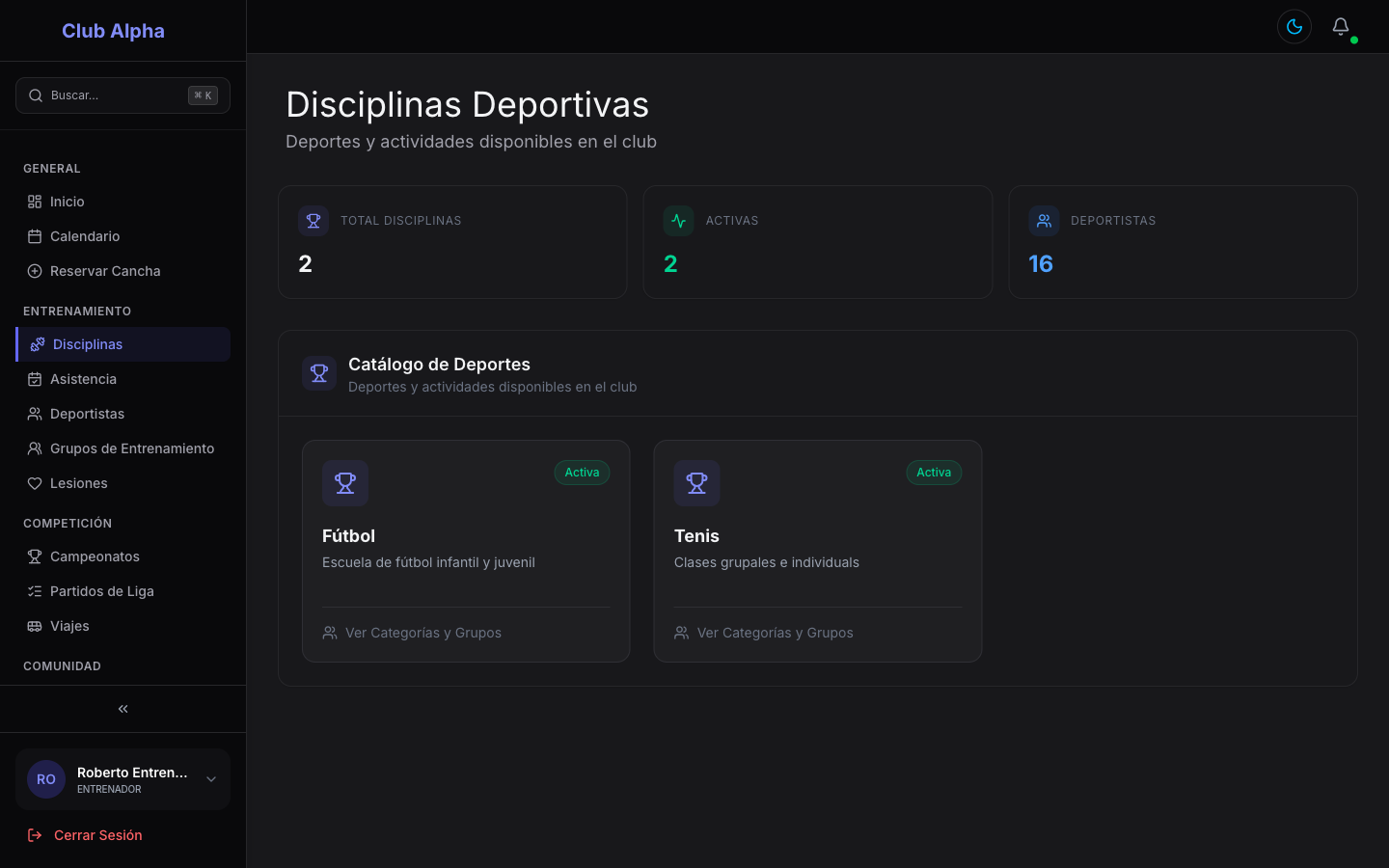Click the Catálogo de Deportes trophy icon
This screenshot has width=1389, height=868.
319,373
